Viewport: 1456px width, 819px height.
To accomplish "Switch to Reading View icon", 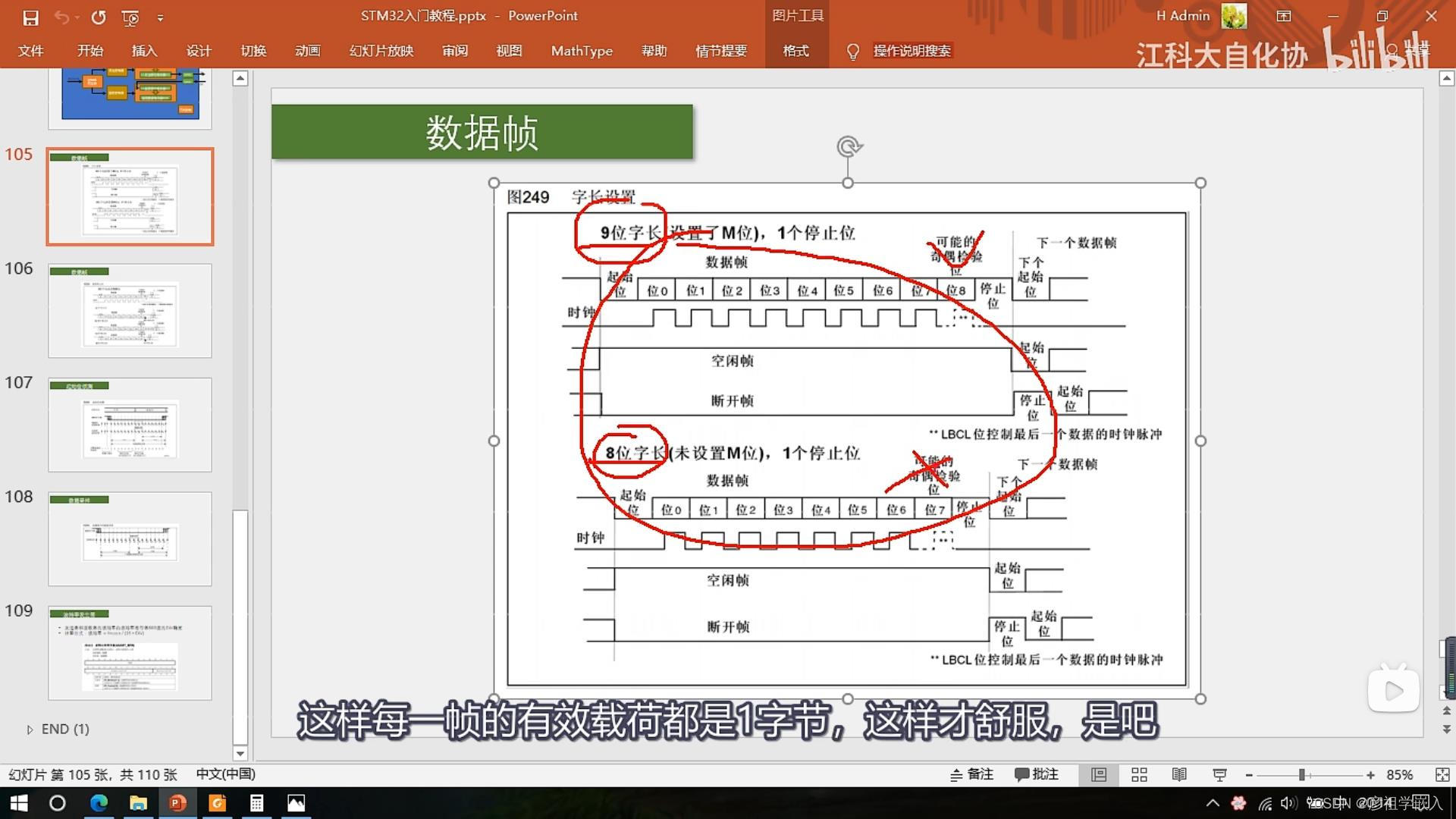I will [x=1179, y=774].
